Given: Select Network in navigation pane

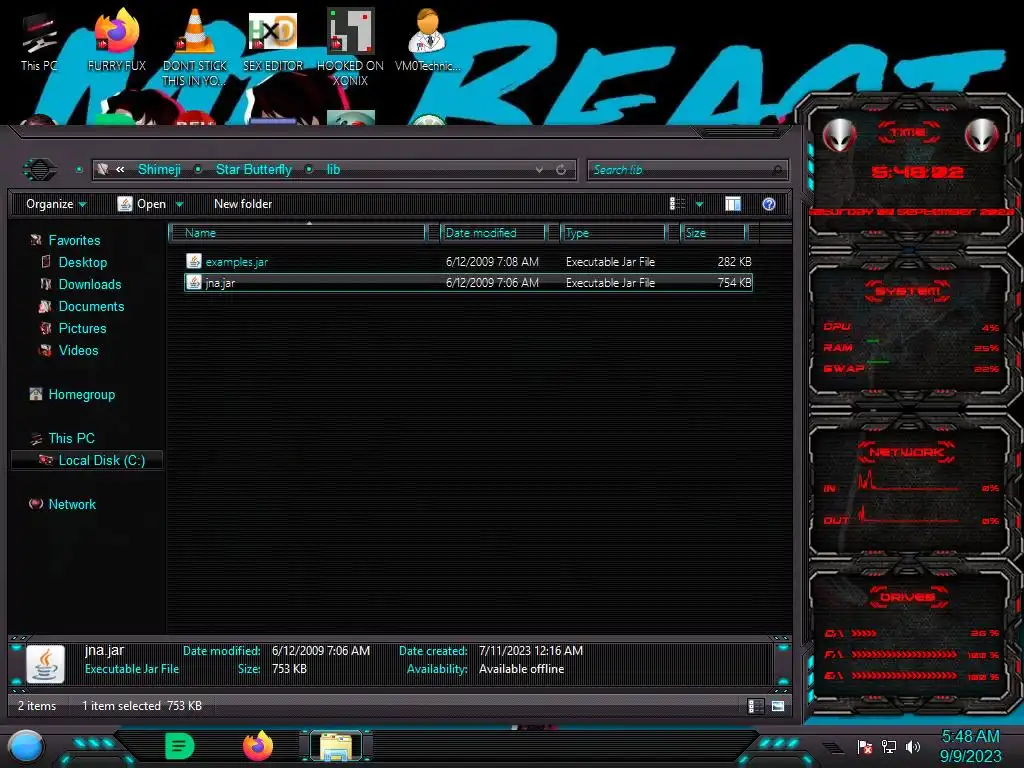Looking at the screenshot, I should [x=72, y=504].
